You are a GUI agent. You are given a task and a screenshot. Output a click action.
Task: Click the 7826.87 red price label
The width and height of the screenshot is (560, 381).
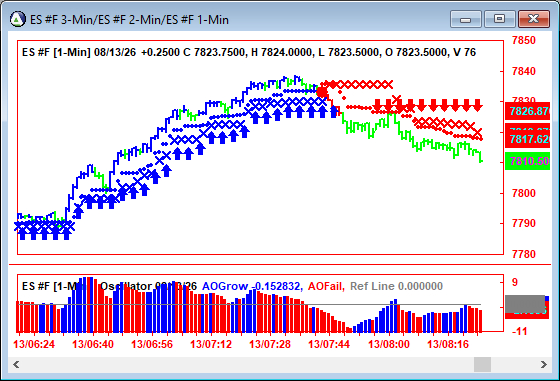click(x=528, y=111)
